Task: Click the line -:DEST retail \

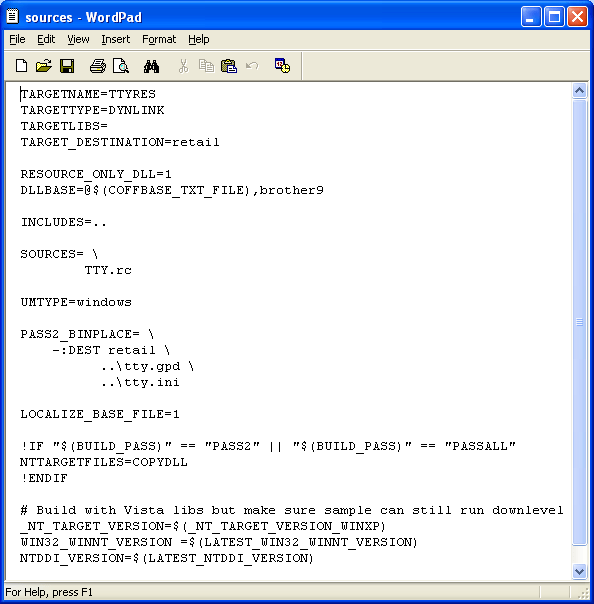Action: tap(111, 350)
